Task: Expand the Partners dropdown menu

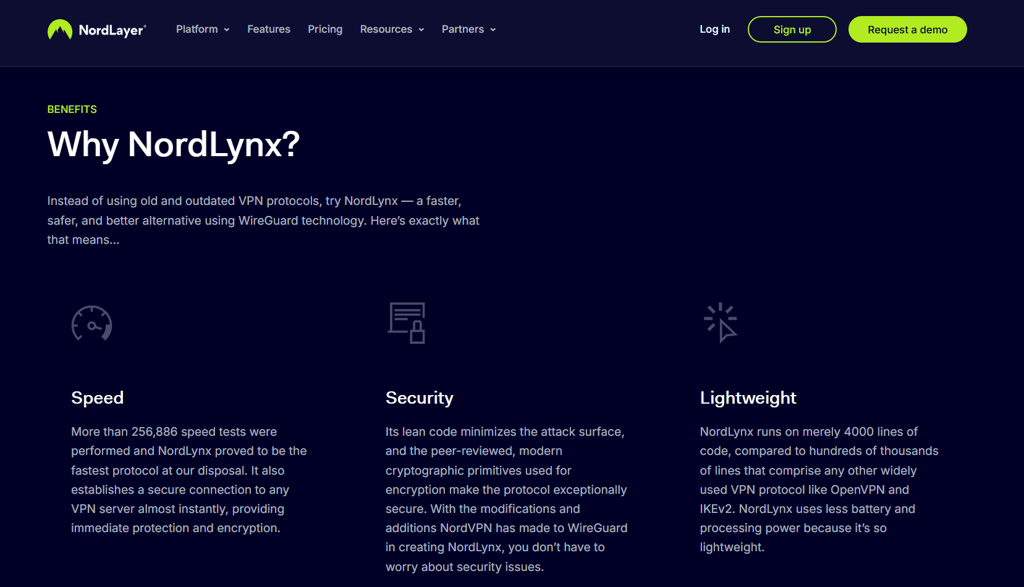Action: click(x=468, y=29)
